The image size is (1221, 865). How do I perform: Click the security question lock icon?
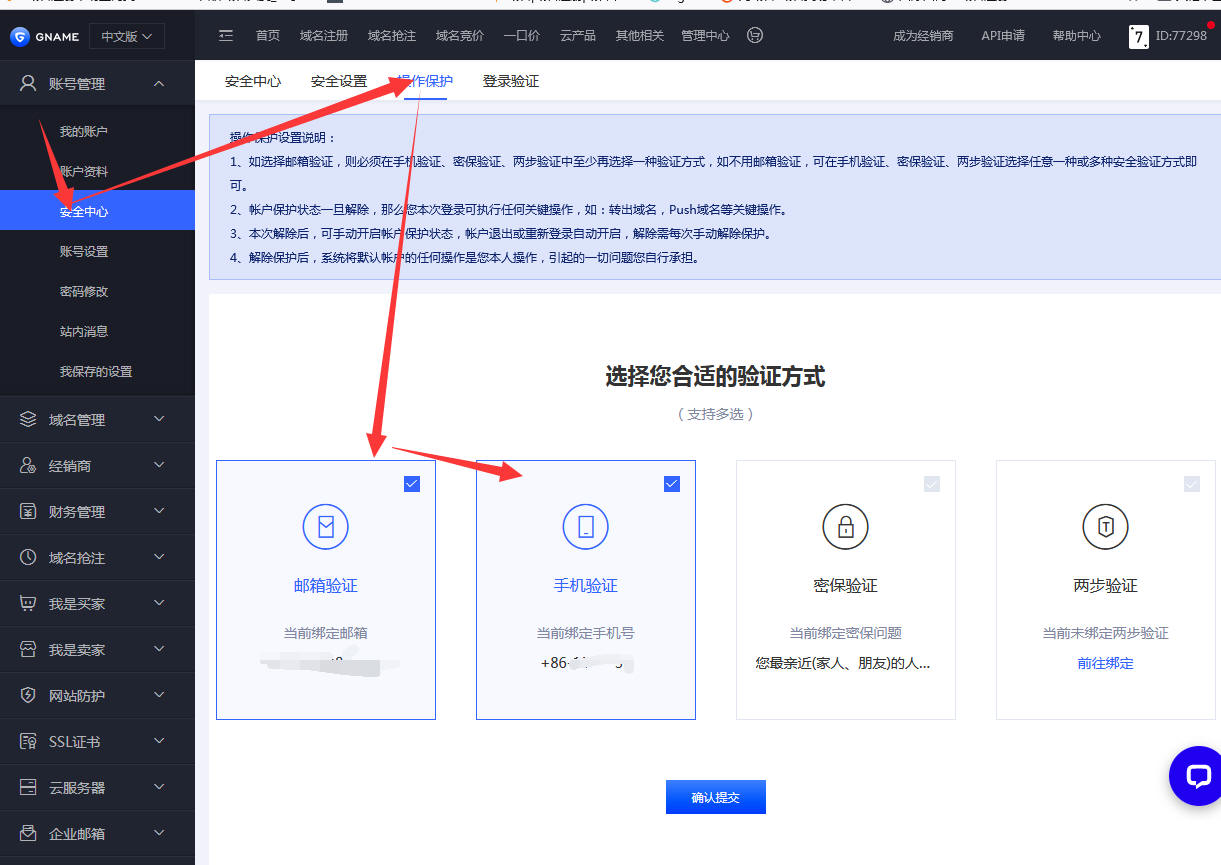[846, 526]
